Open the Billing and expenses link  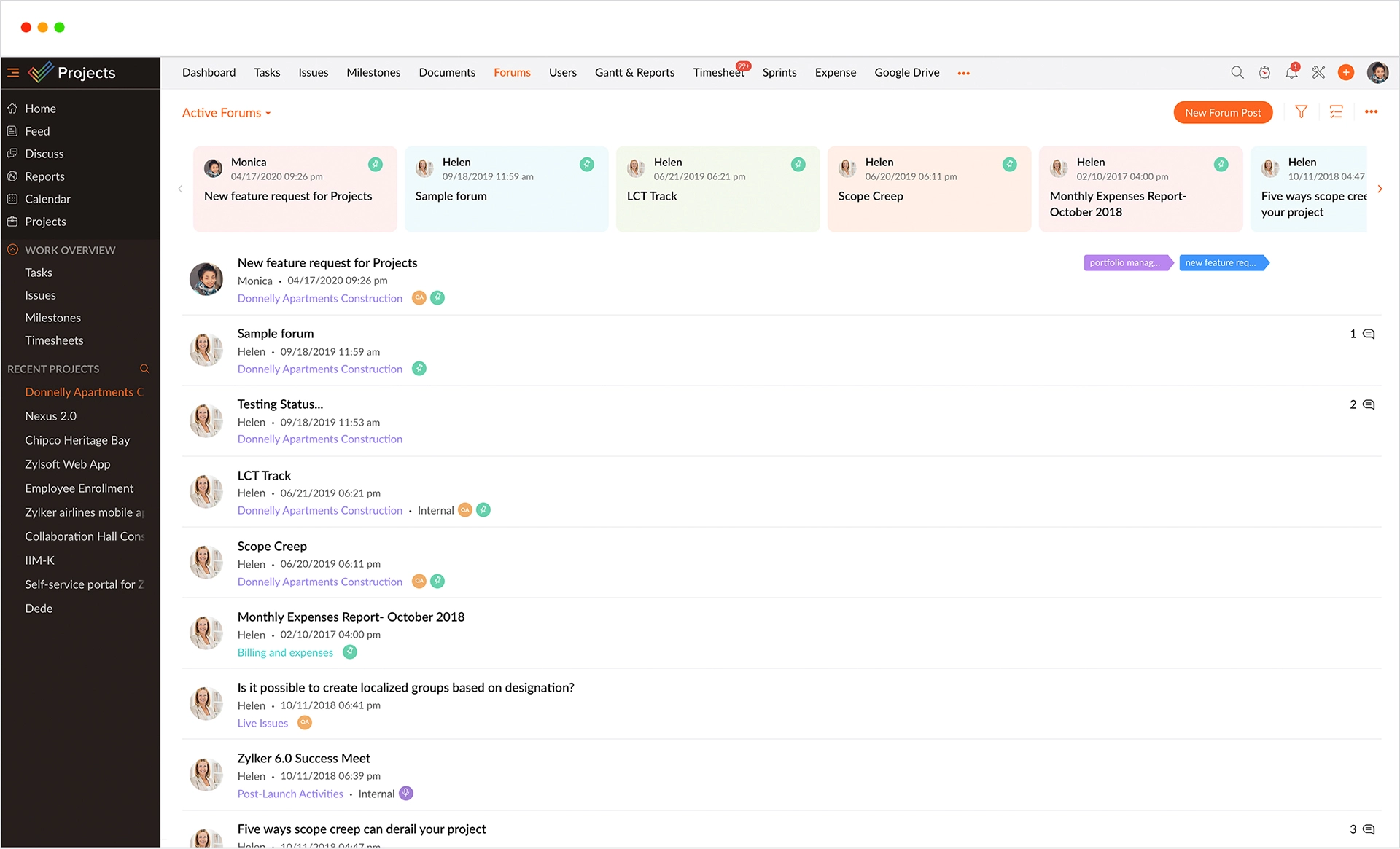pyautogui.click(x=285, y=652)
